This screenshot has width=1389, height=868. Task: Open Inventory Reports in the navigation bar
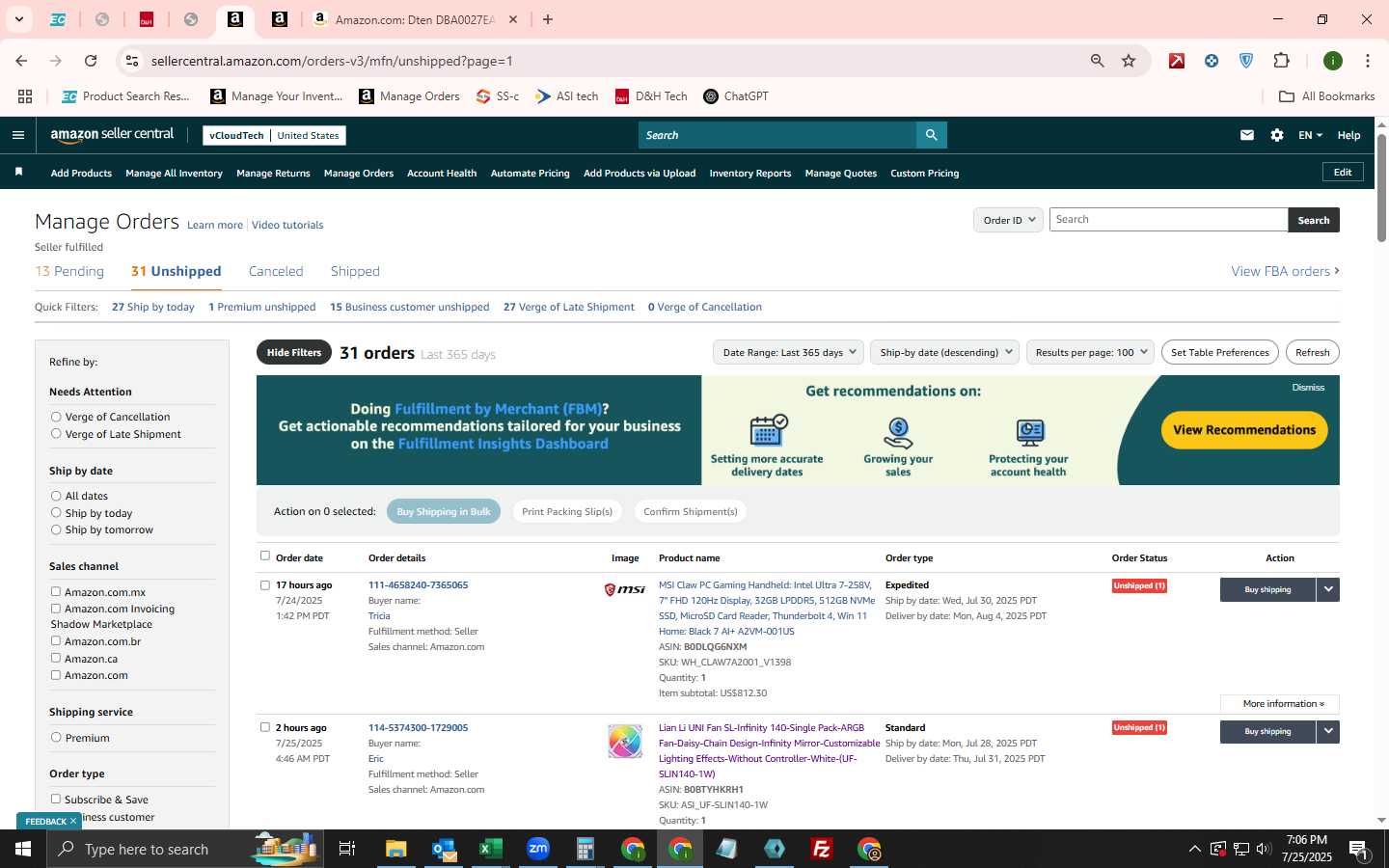click(x=750, y=173)
